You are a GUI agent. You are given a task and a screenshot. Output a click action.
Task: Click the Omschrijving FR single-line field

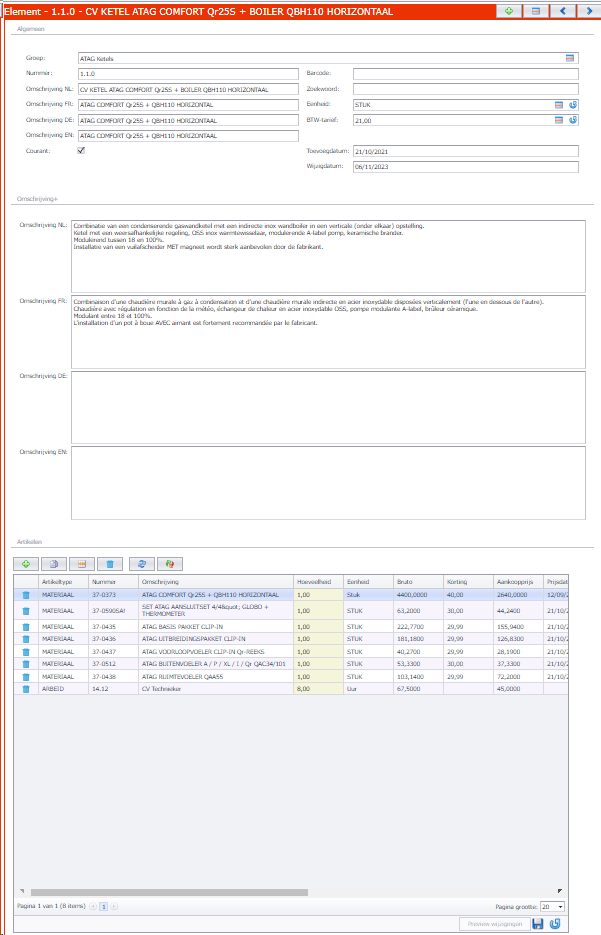click(188, 104)
